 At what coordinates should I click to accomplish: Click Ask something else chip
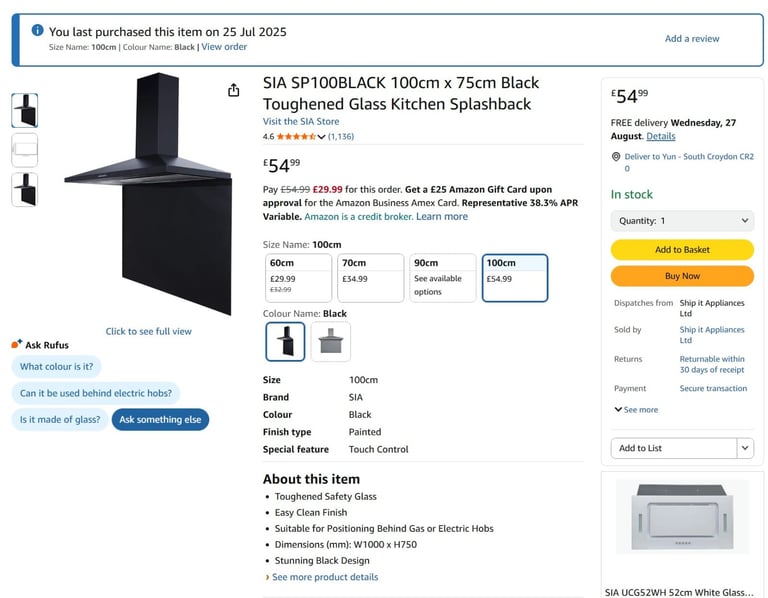pos(160,420)
